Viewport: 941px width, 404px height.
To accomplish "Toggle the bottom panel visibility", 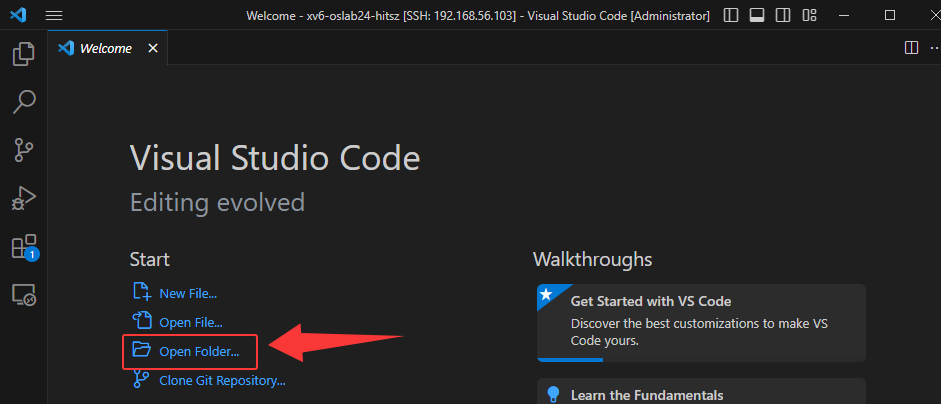I will coord(757,16).
